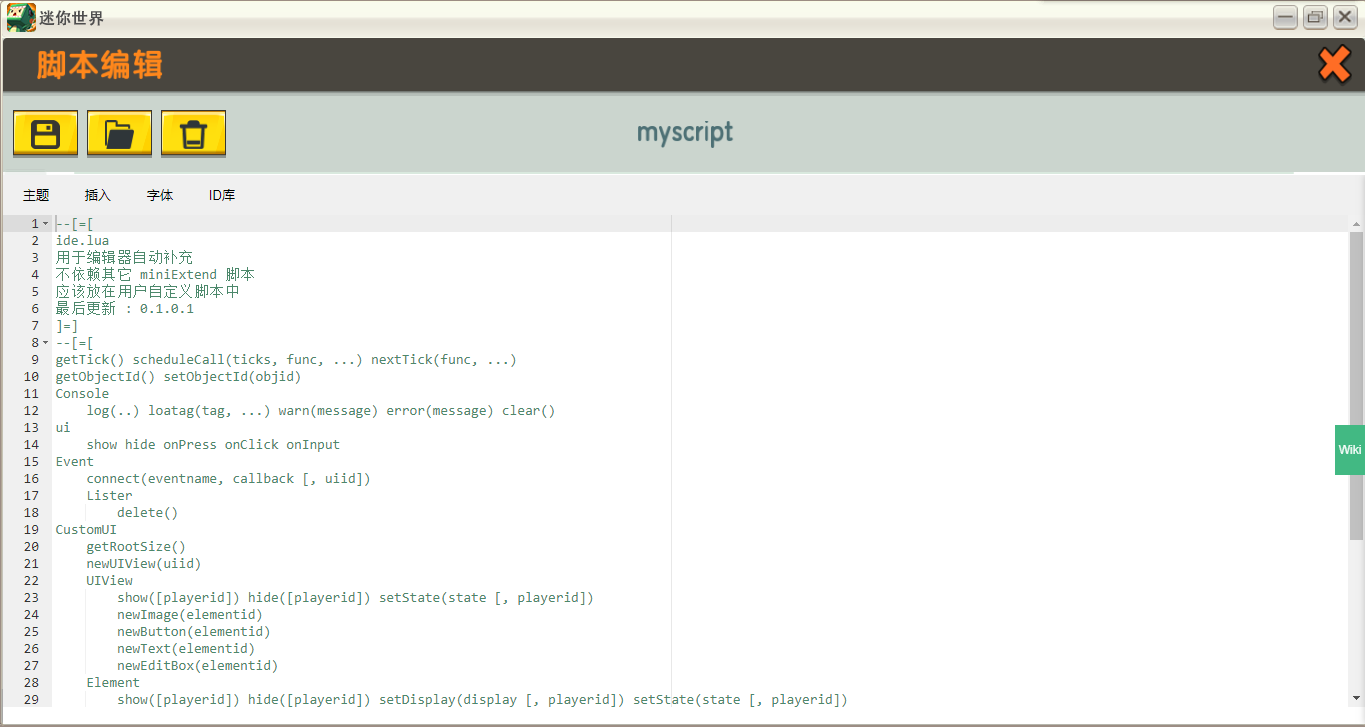Click the editor scrollbar down arrow

1356,698
